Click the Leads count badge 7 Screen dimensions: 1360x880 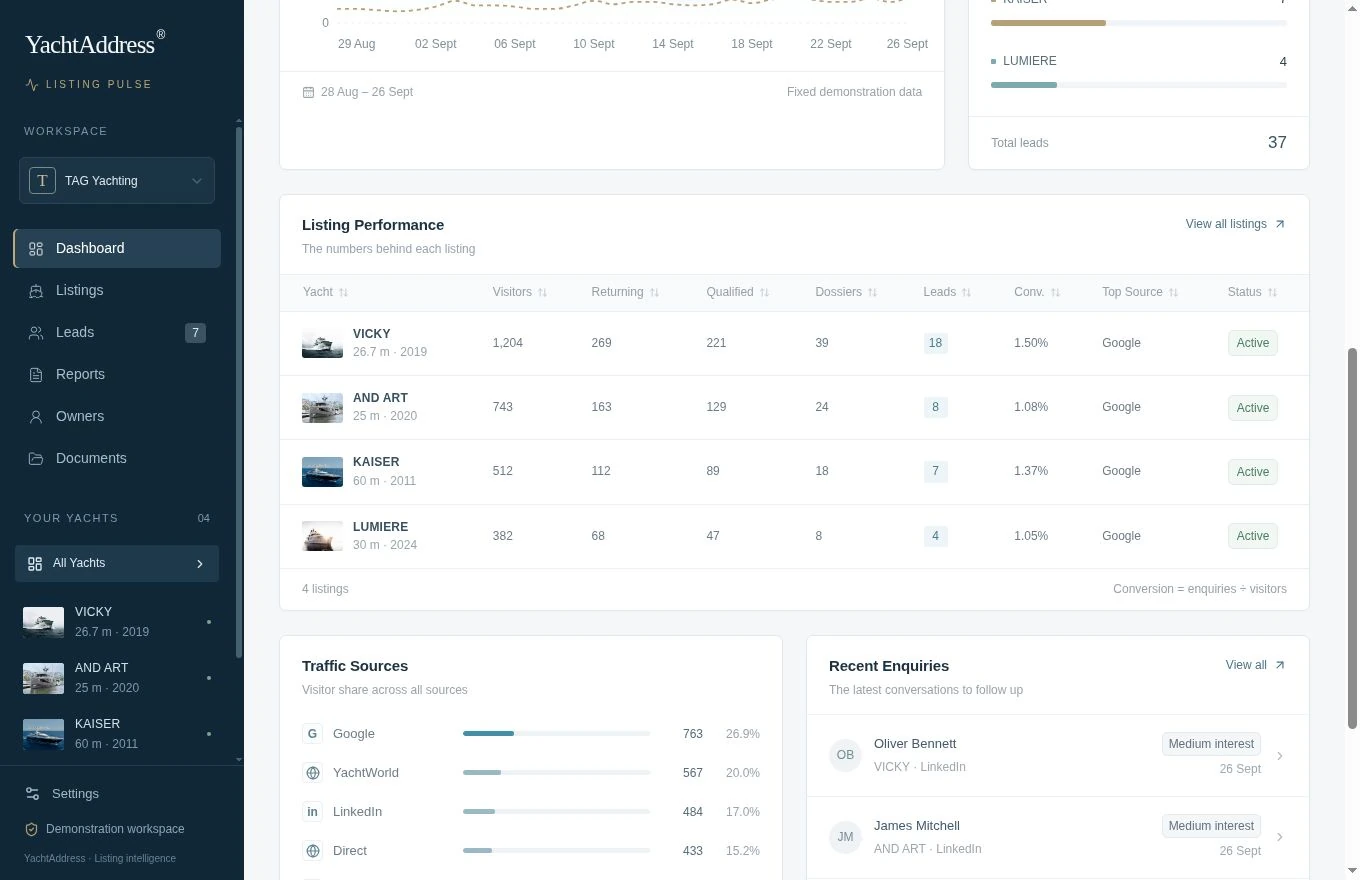pos(195,333)
